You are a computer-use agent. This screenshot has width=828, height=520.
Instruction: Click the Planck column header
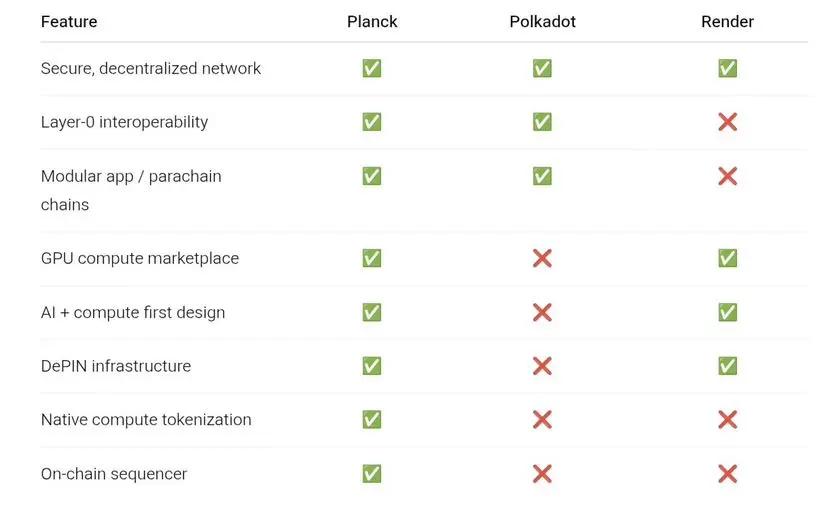point(371,22)
